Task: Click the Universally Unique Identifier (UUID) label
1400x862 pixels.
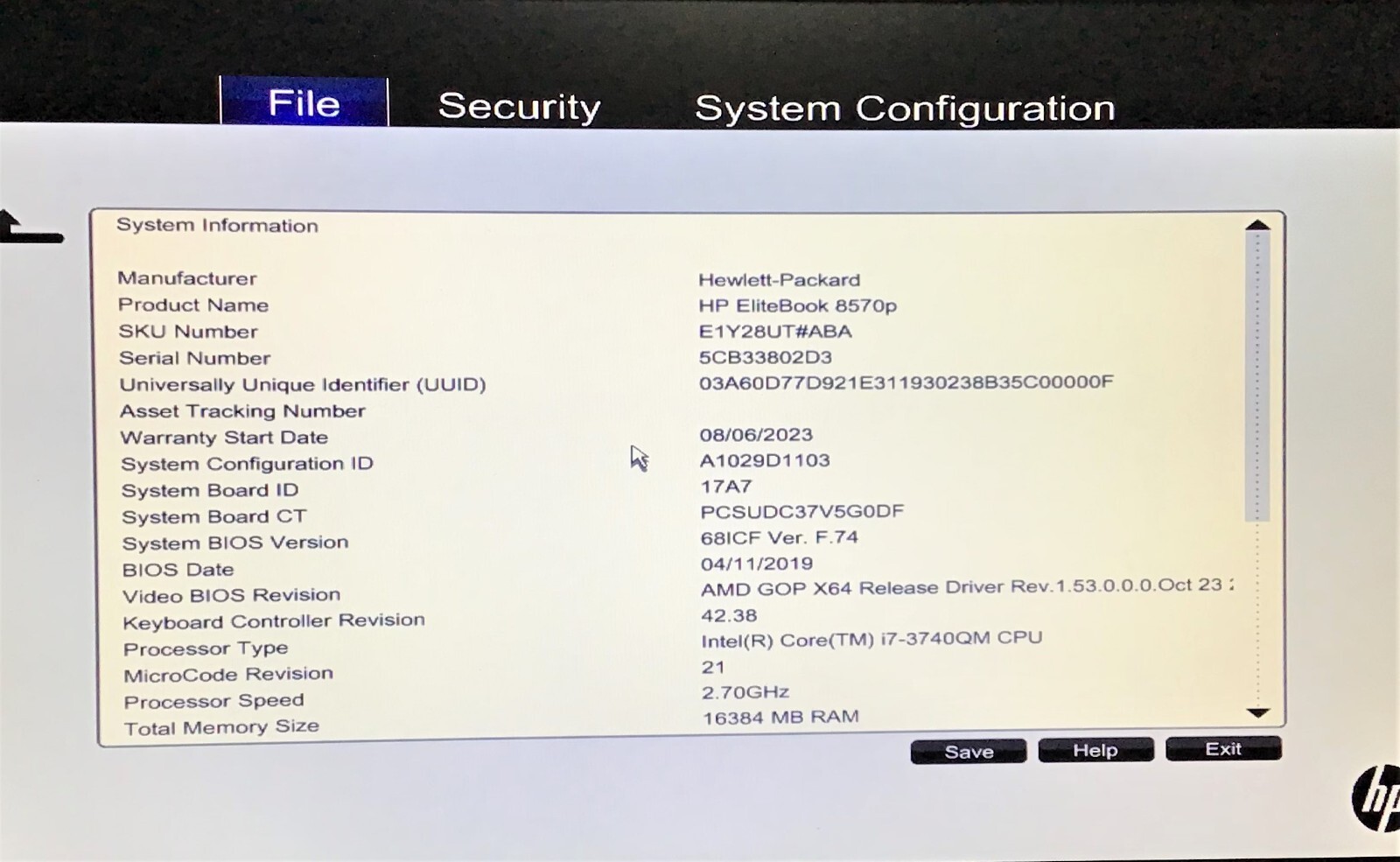Action: (303, 384)
